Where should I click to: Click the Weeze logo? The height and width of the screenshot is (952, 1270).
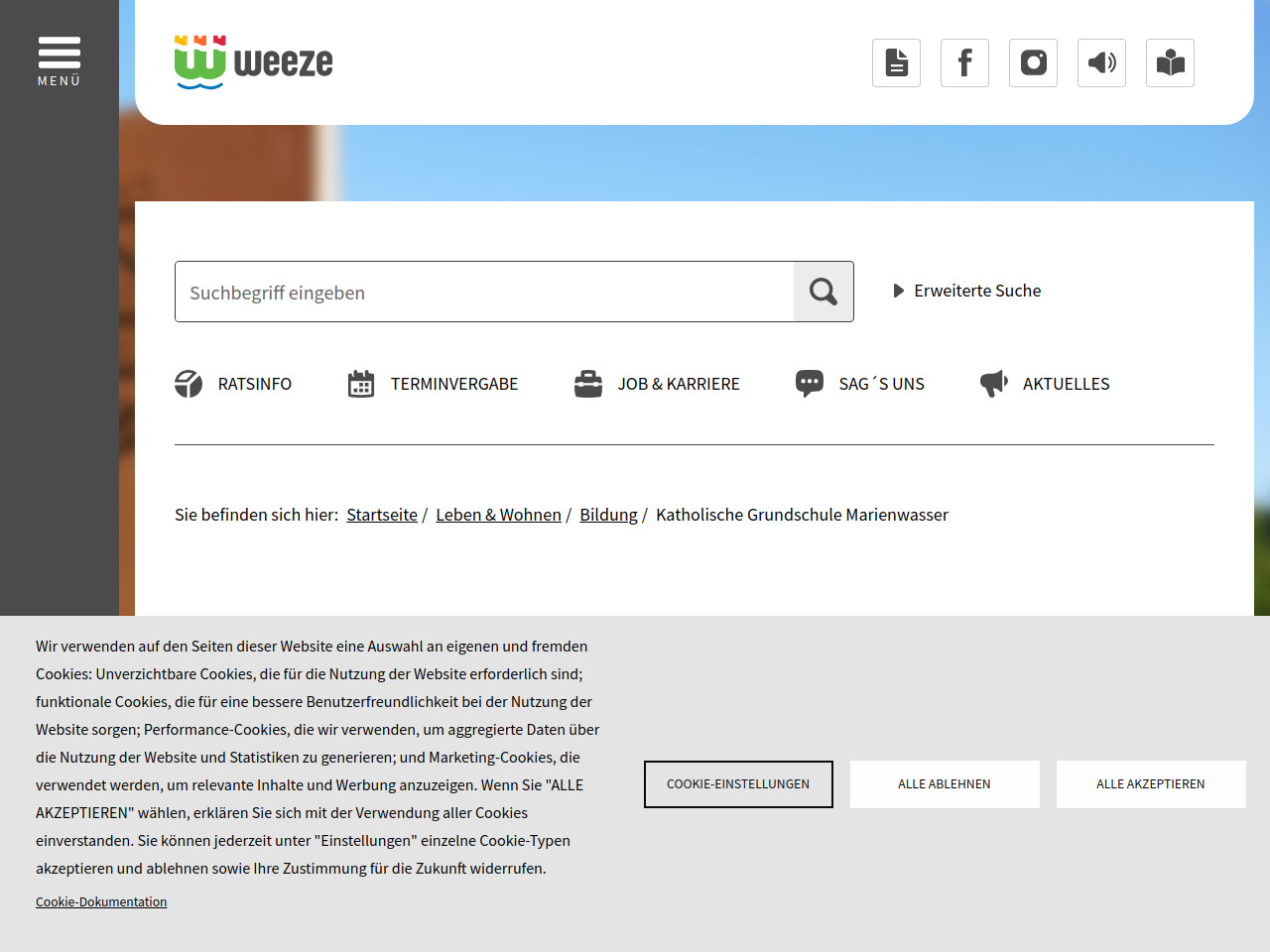[254, 61]
